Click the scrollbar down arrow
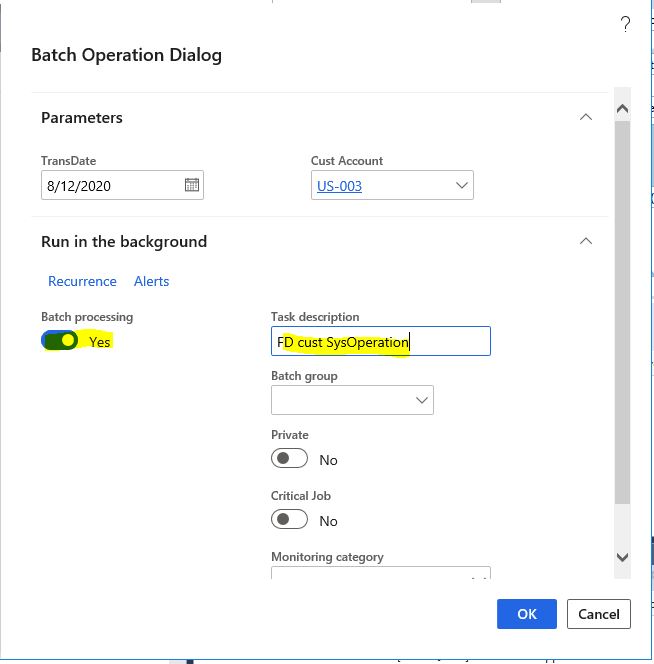Viewport: 654px width, 664px height. 622,557
